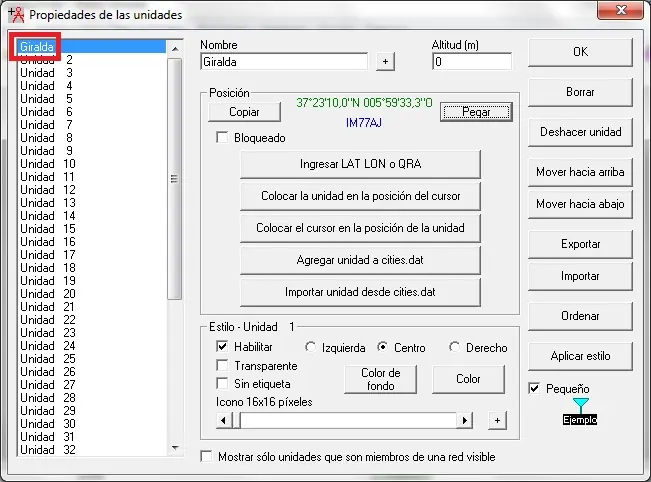This screenshot has width=651, height=482.
Task: Click the unit list vertical scrollbar thumb
Action: pyautogui.click(x=174, y=179)
